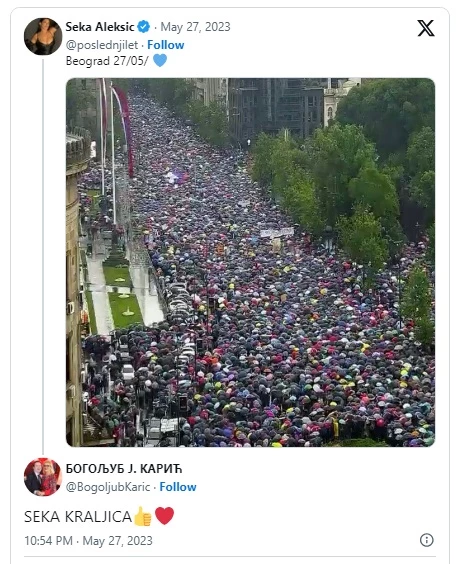Open the May 27, 2023 quoted tweet date
461x564 pixels.
click(195, 27)
